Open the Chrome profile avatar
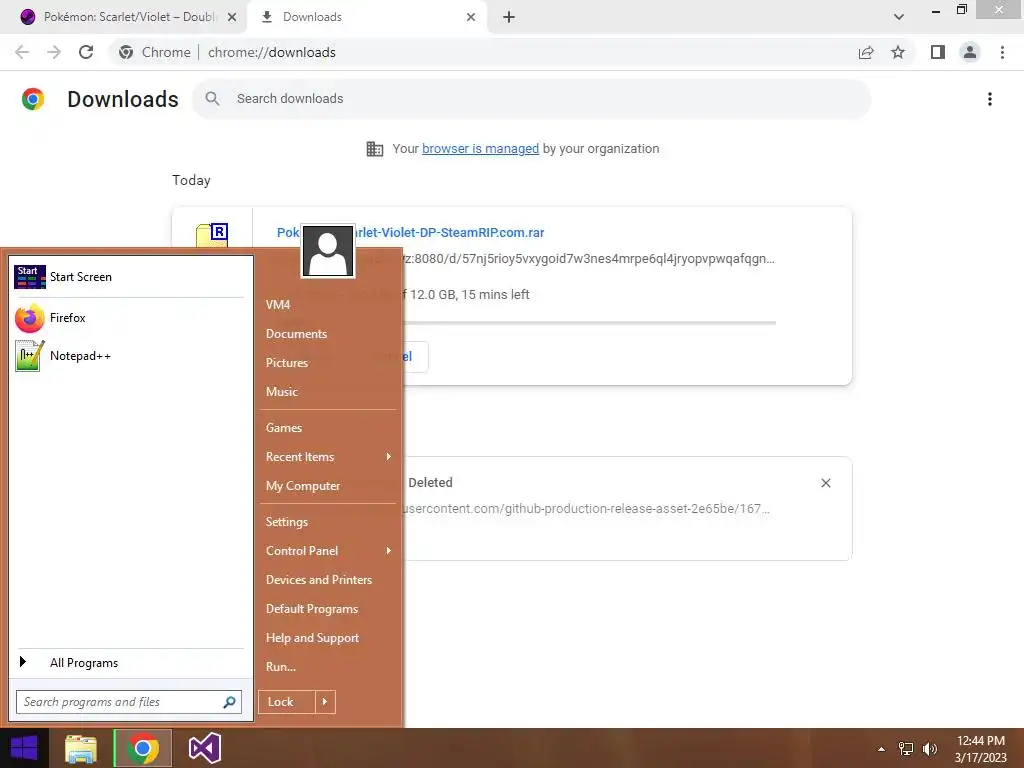Image resolution: width=1024 pixels, height=768 pixels. (x=970, y=52)
